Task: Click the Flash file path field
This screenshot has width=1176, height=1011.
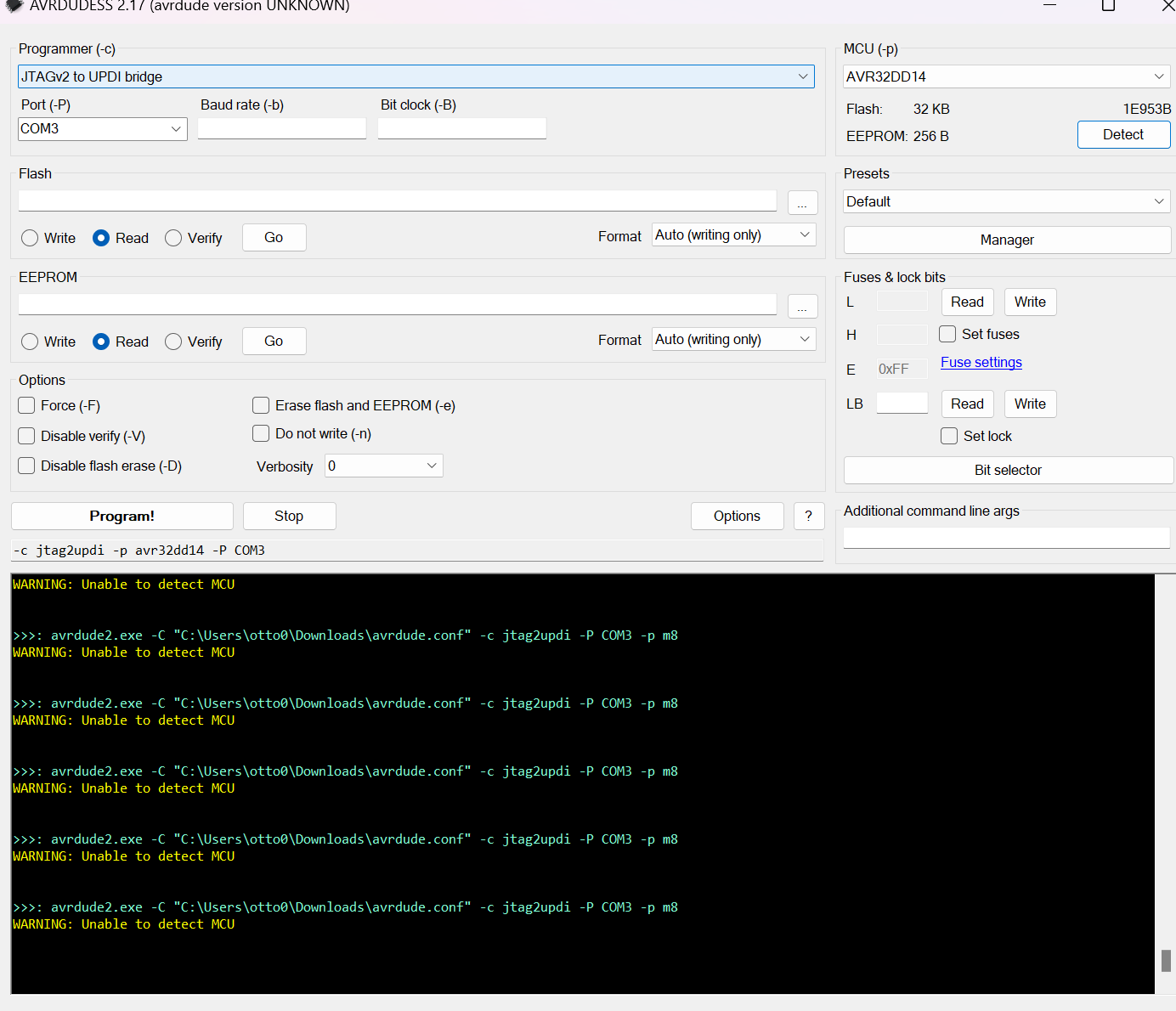Action: 398,201
